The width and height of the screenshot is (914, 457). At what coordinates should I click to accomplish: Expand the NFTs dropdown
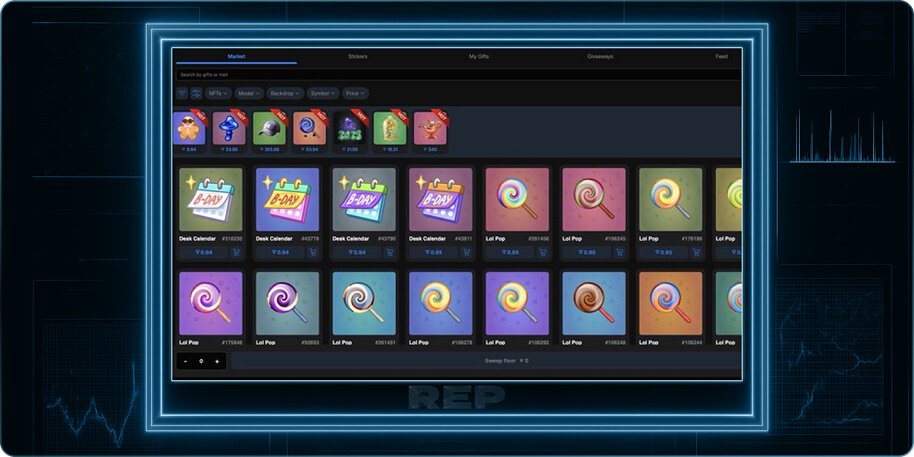coord(218,93)
